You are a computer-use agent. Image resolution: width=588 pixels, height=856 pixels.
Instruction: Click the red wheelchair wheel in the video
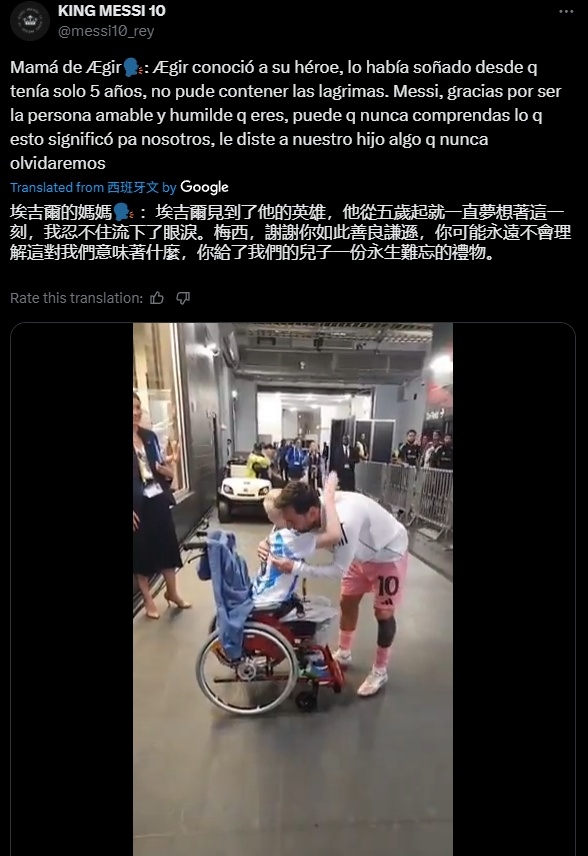pos(246,671)
